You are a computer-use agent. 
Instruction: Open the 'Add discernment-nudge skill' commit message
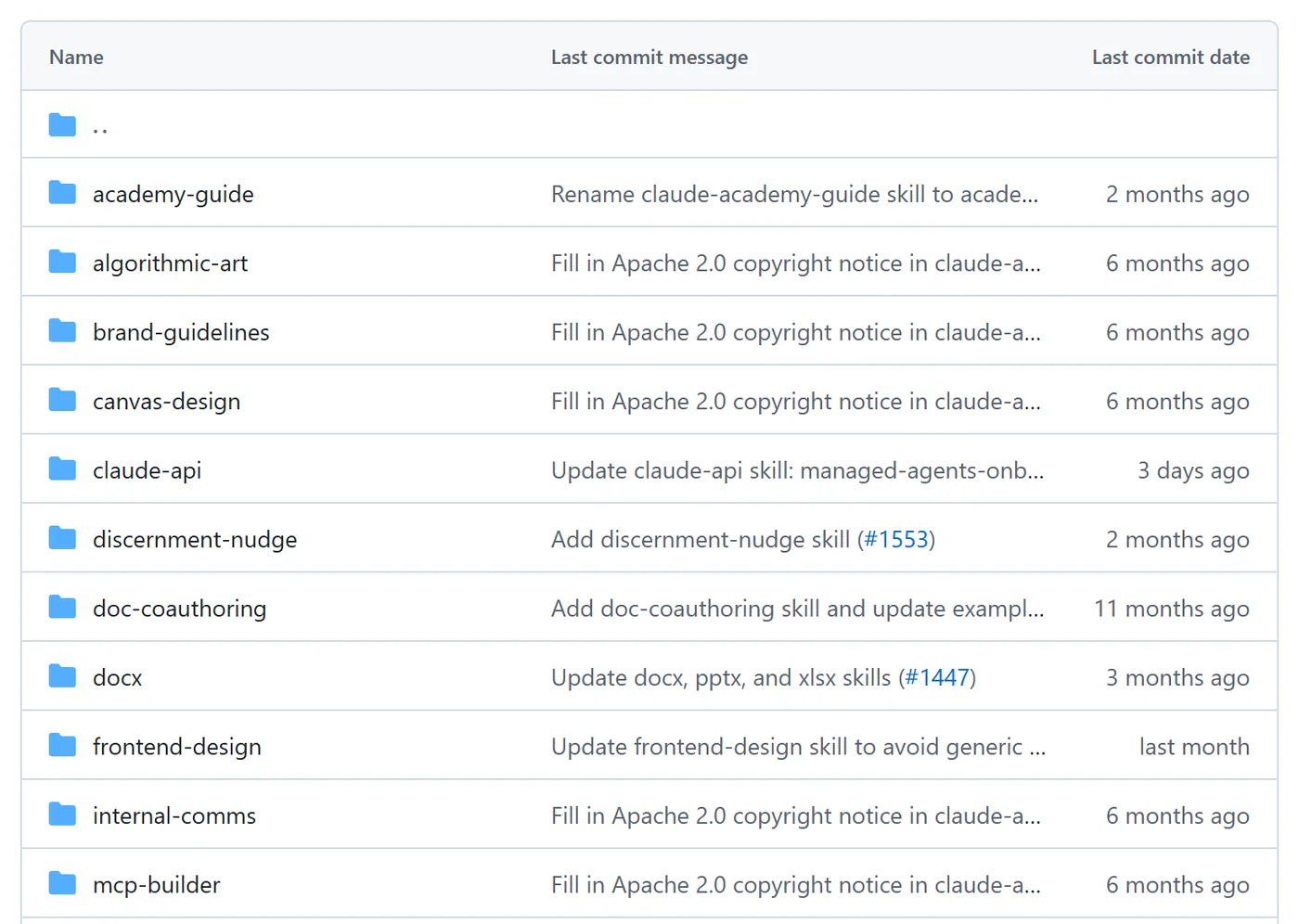point(701,540)
